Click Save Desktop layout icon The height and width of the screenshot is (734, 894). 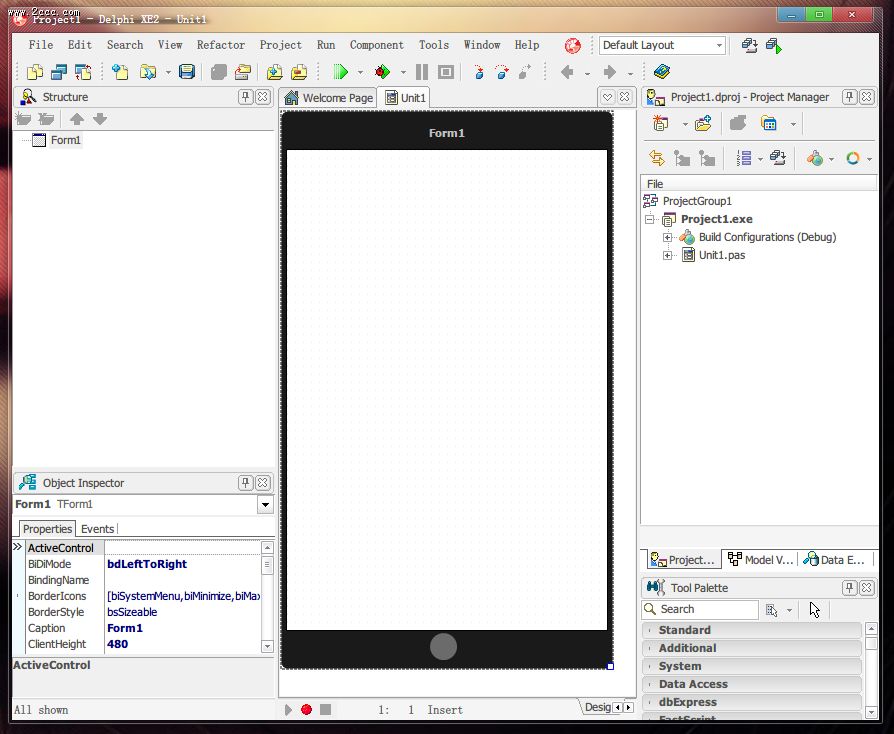point(749,45)
